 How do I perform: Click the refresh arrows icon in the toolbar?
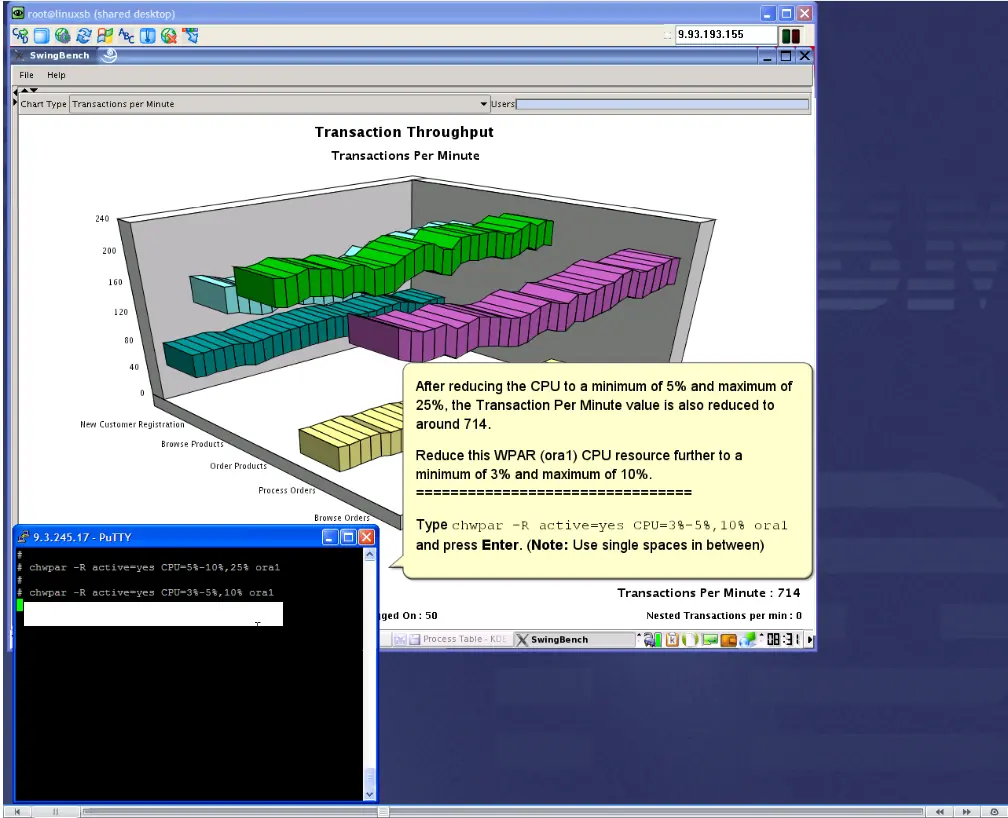pyautogui.click(x=84, y=36)
